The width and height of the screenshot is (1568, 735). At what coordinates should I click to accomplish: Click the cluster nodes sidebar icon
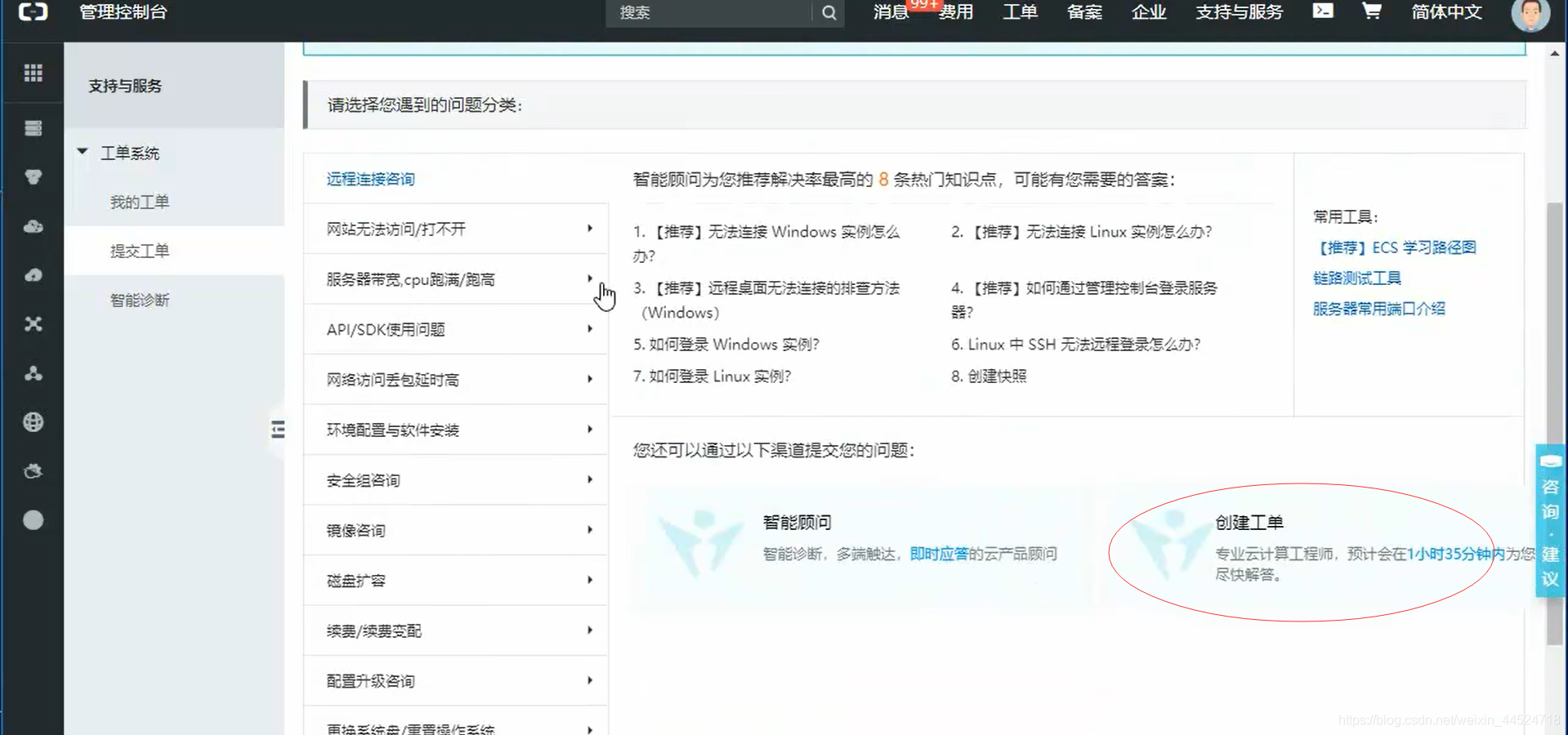pyautogui.click(x=33, y=373)
